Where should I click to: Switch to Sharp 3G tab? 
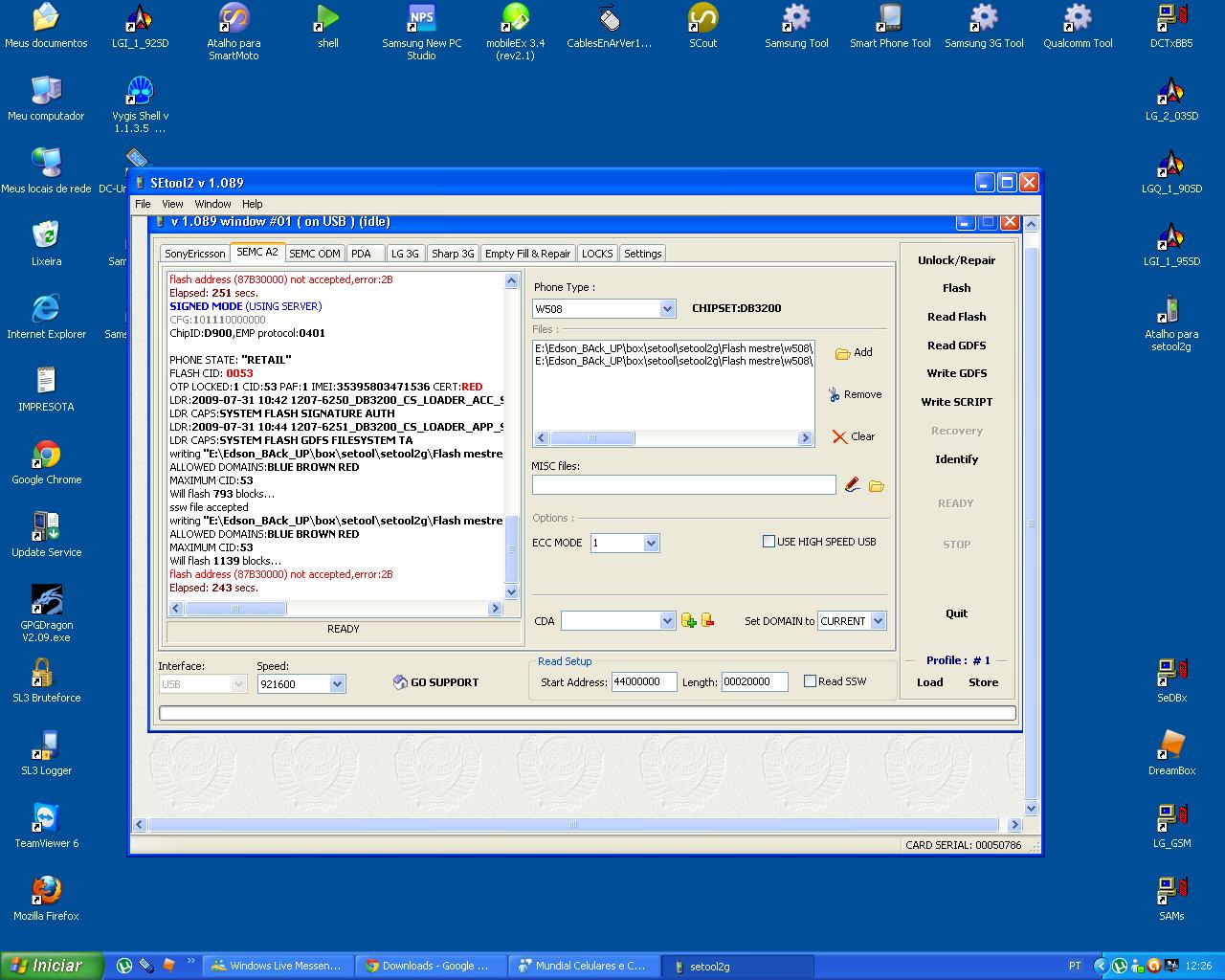[x=453, y=254]
